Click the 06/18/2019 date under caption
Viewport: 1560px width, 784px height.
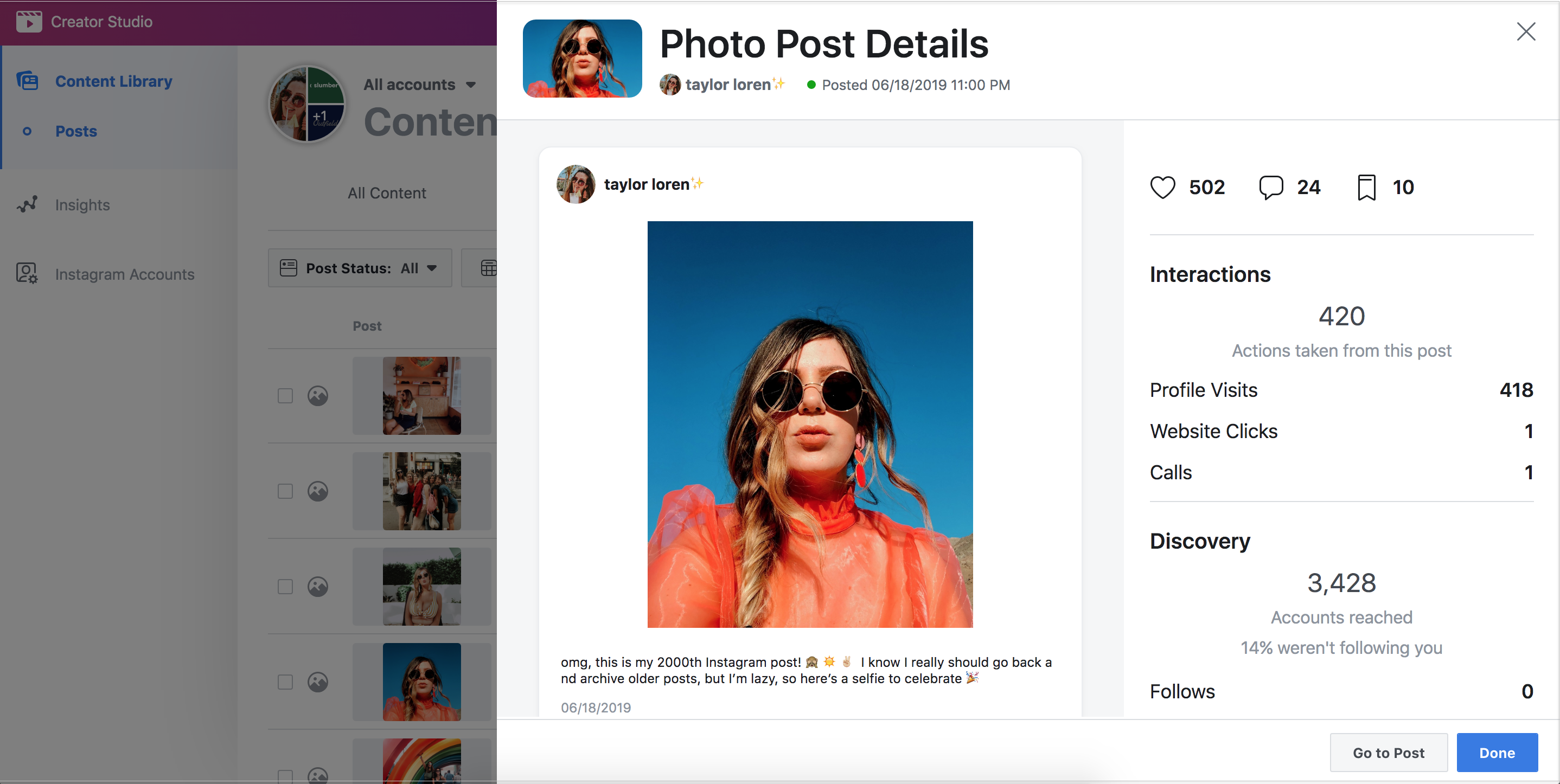tap(595, 708)
